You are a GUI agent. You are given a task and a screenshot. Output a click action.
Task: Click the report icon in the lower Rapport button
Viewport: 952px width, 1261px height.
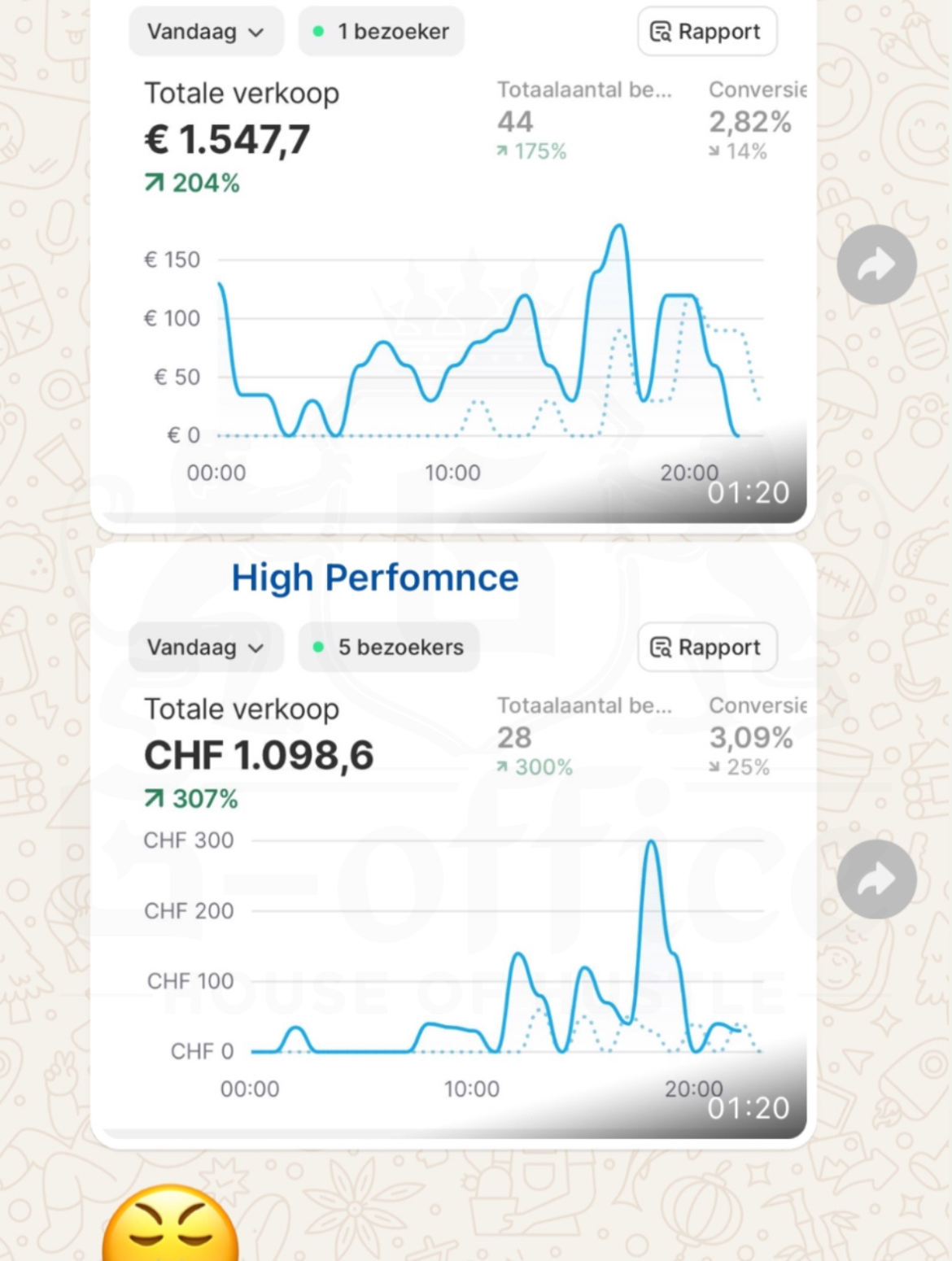pos(661,648)
